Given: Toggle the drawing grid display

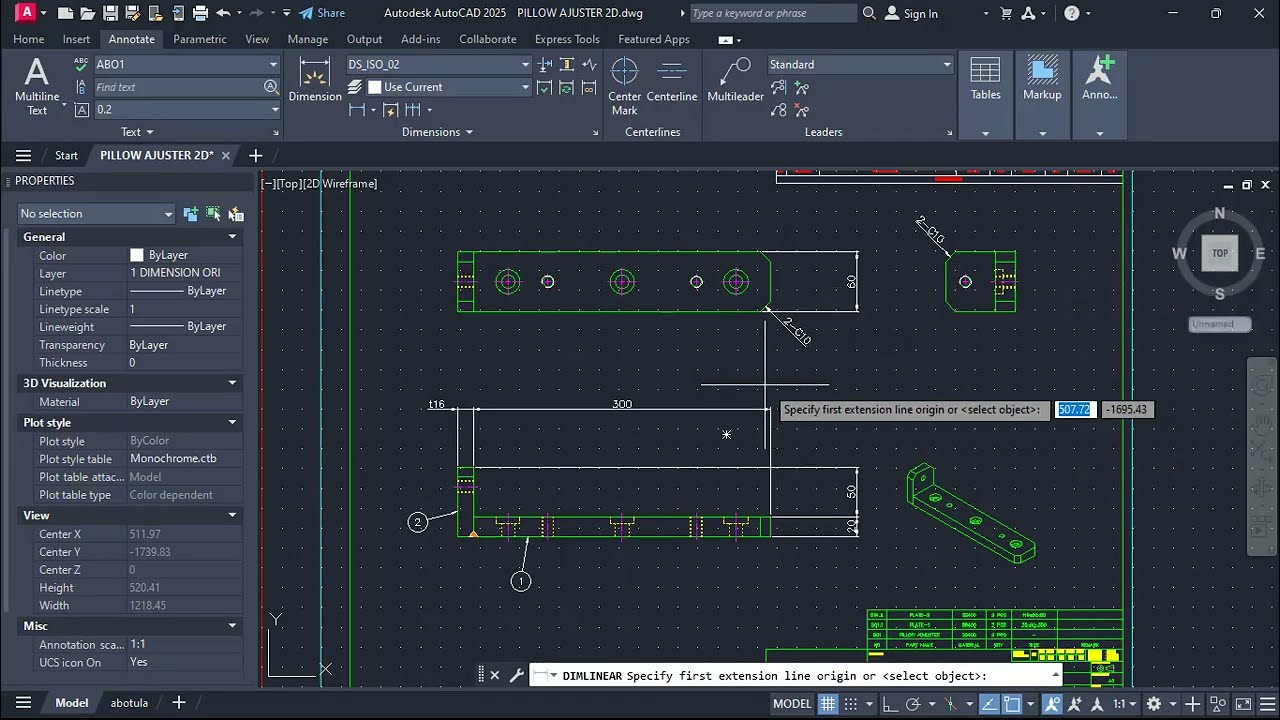Looking at the screenshot, I should point(828,703).
